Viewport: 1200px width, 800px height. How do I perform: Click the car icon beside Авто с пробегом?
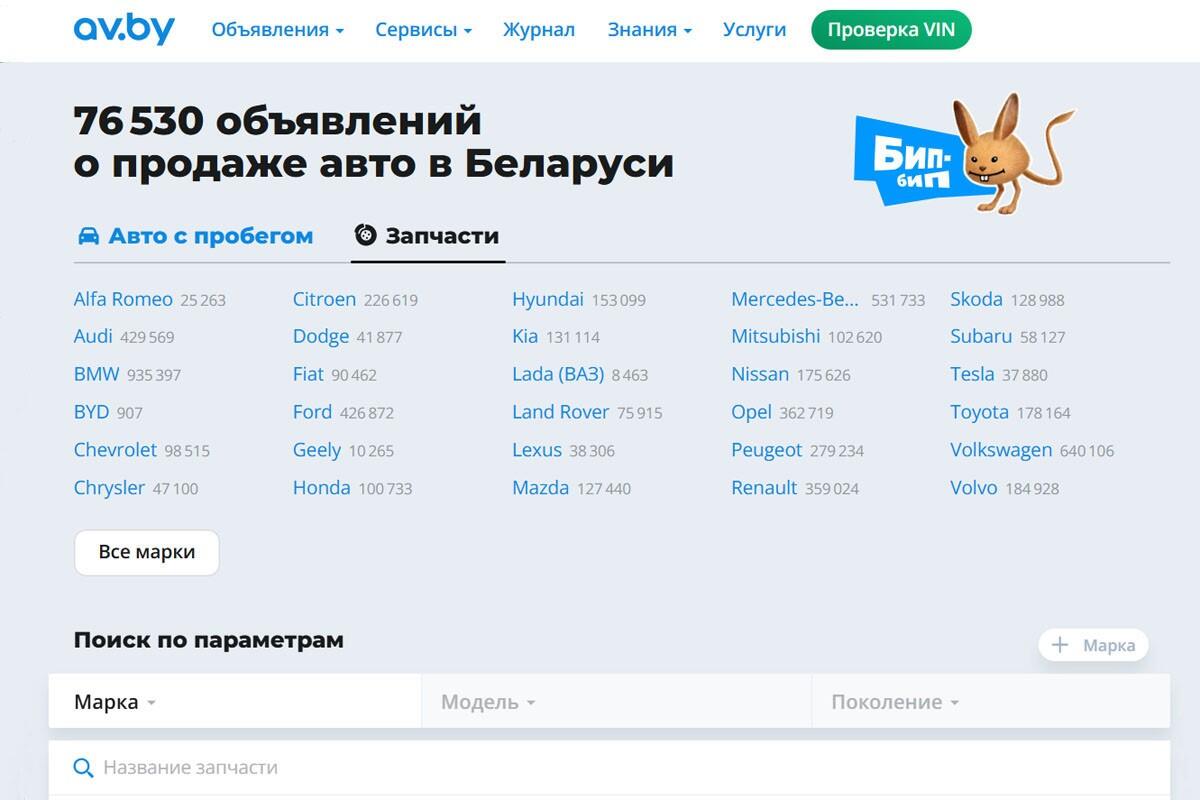coord(89,236)
